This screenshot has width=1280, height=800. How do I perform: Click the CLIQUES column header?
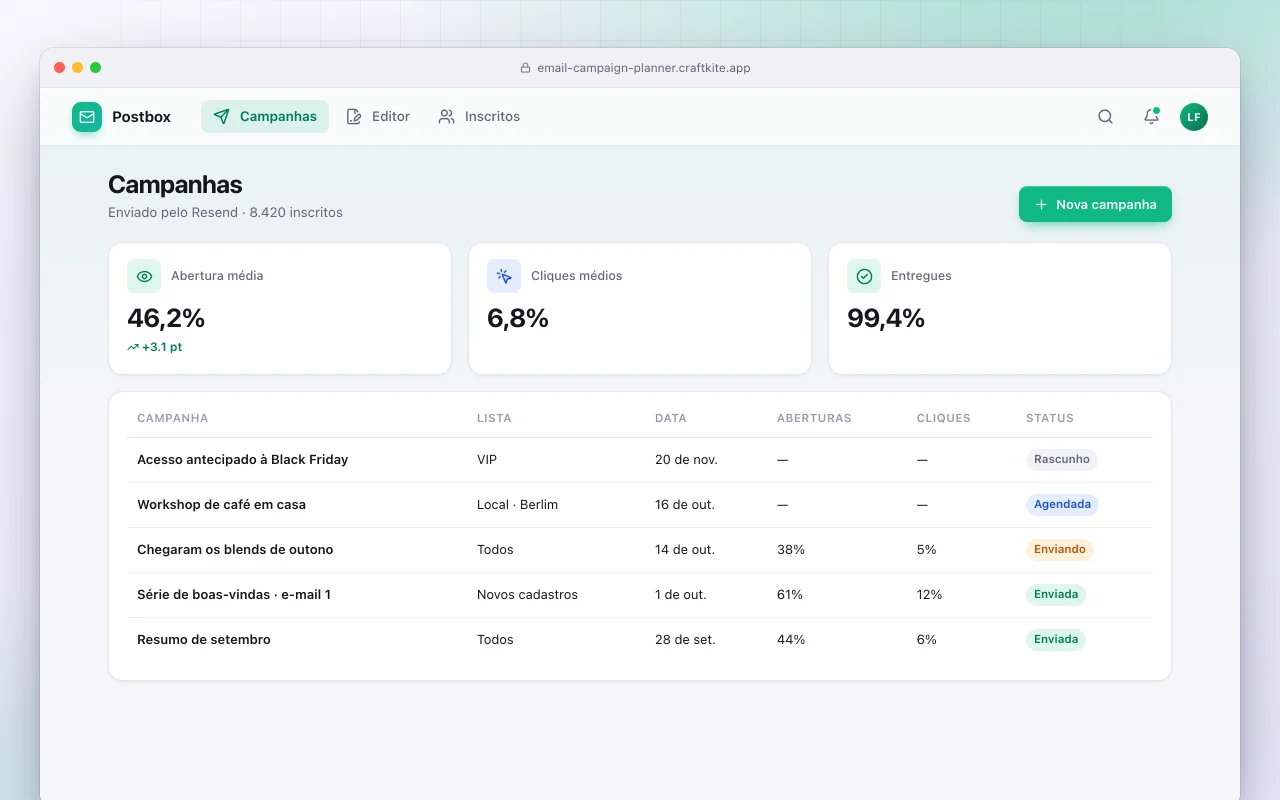pyautogui.click(x=944, y=418)
